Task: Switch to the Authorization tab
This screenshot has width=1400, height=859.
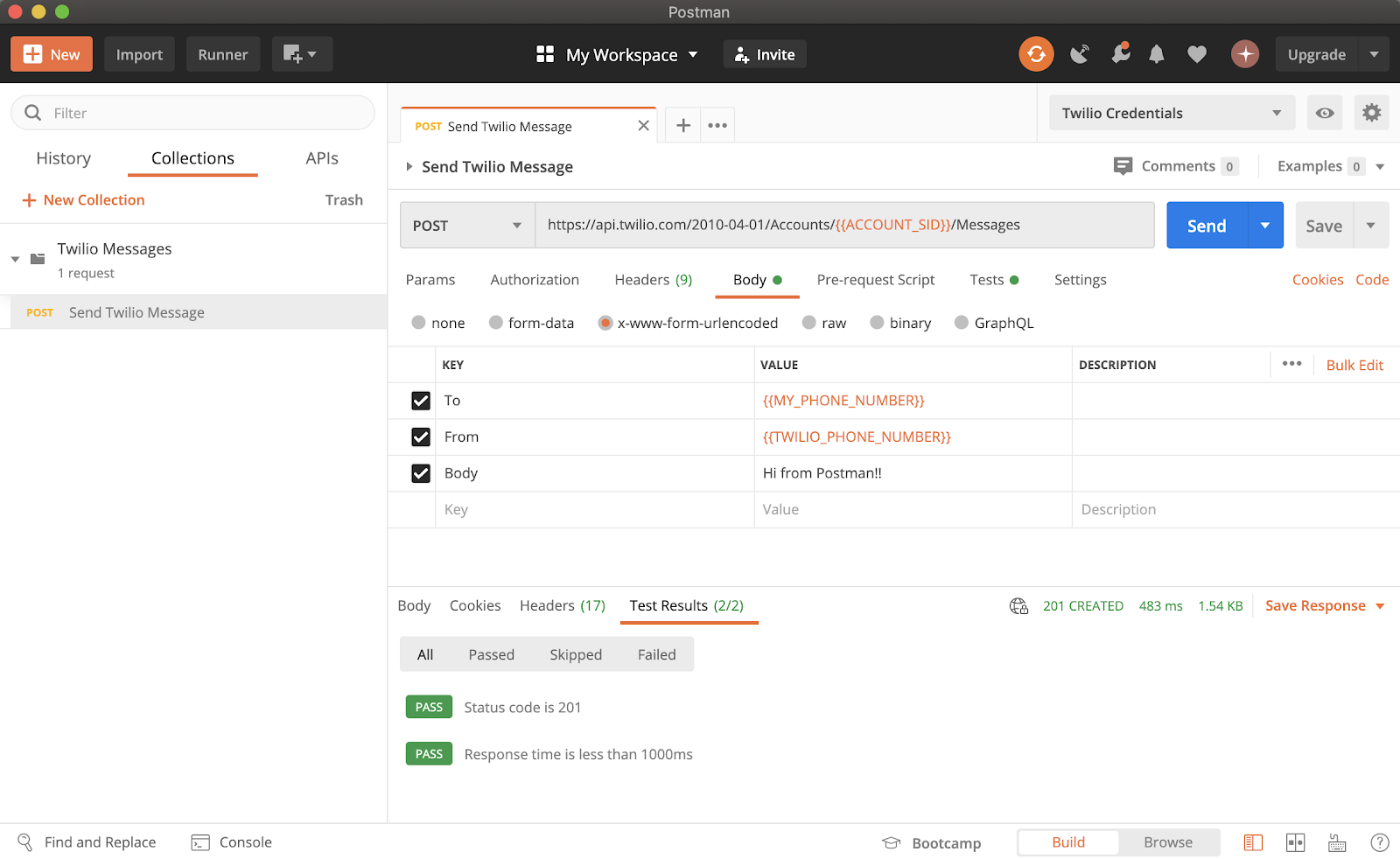Action: [534, 279]
